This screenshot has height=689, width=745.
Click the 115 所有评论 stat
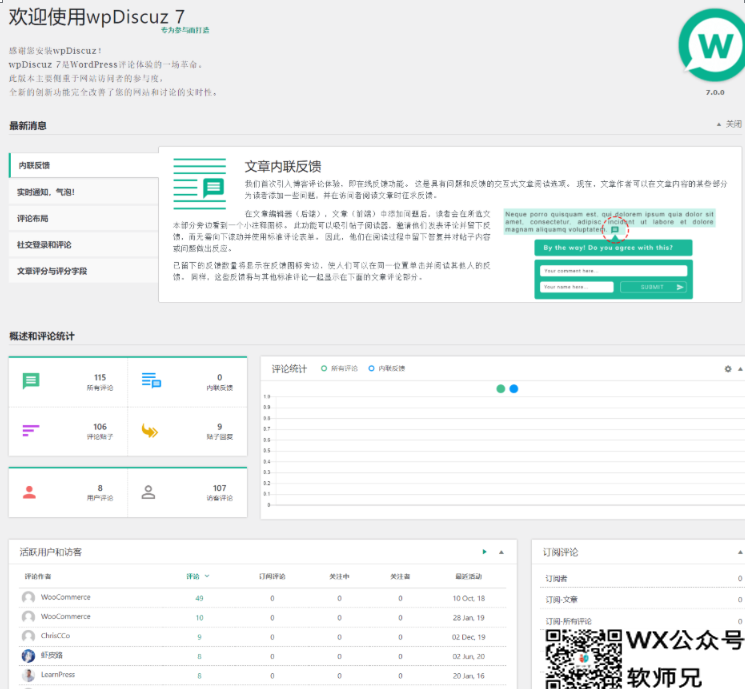point(100,382)
